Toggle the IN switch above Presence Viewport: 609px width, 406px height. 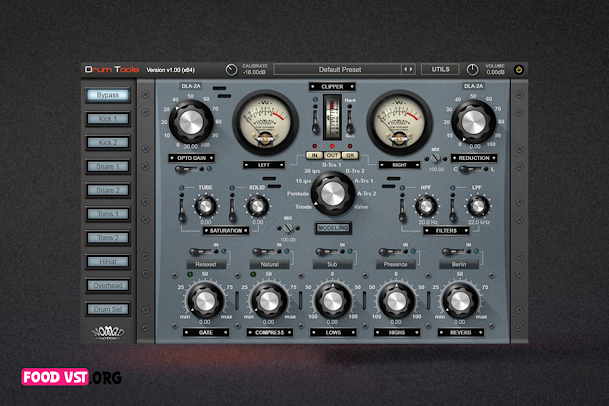(391, 252)
